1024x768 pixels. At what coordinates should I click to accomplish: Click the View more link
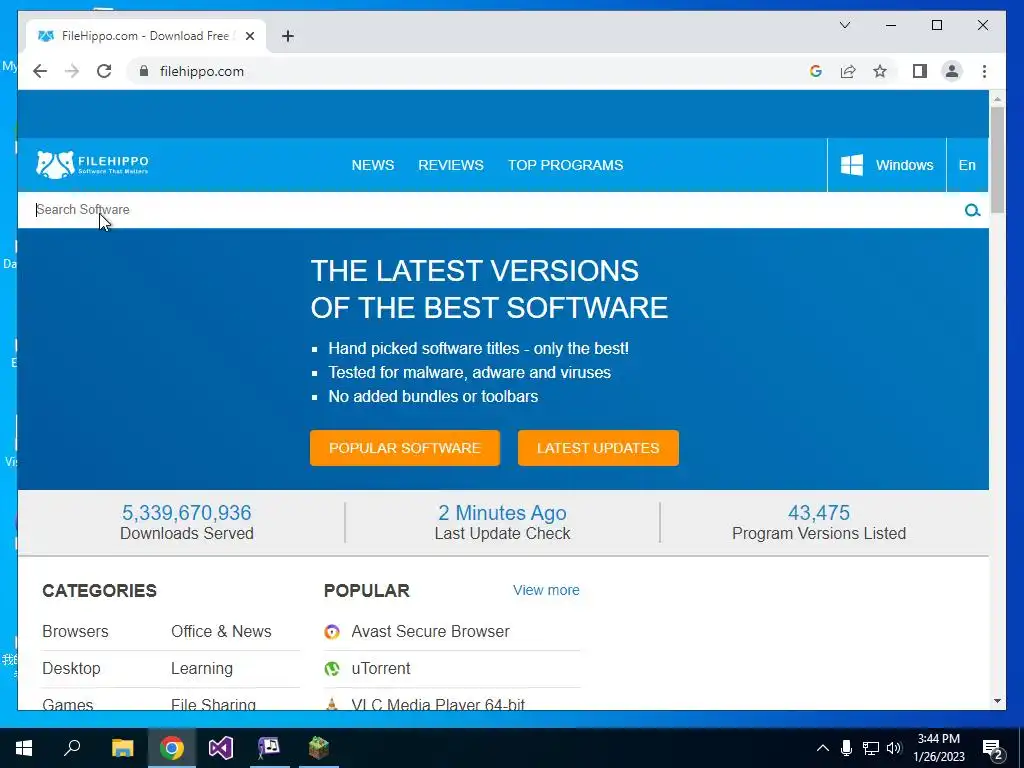coord(546,590)
